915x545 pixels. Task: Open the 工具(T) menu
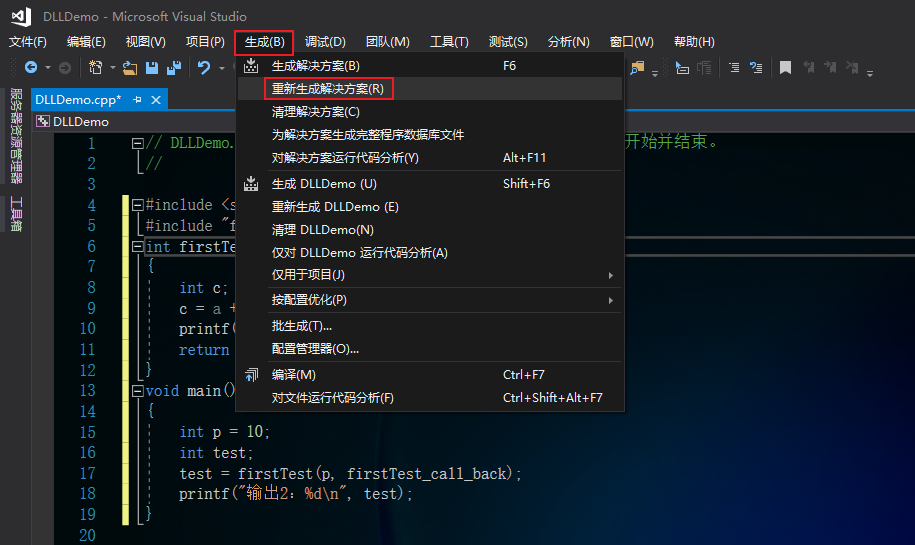pyautogui.click(x=449, y=42)
